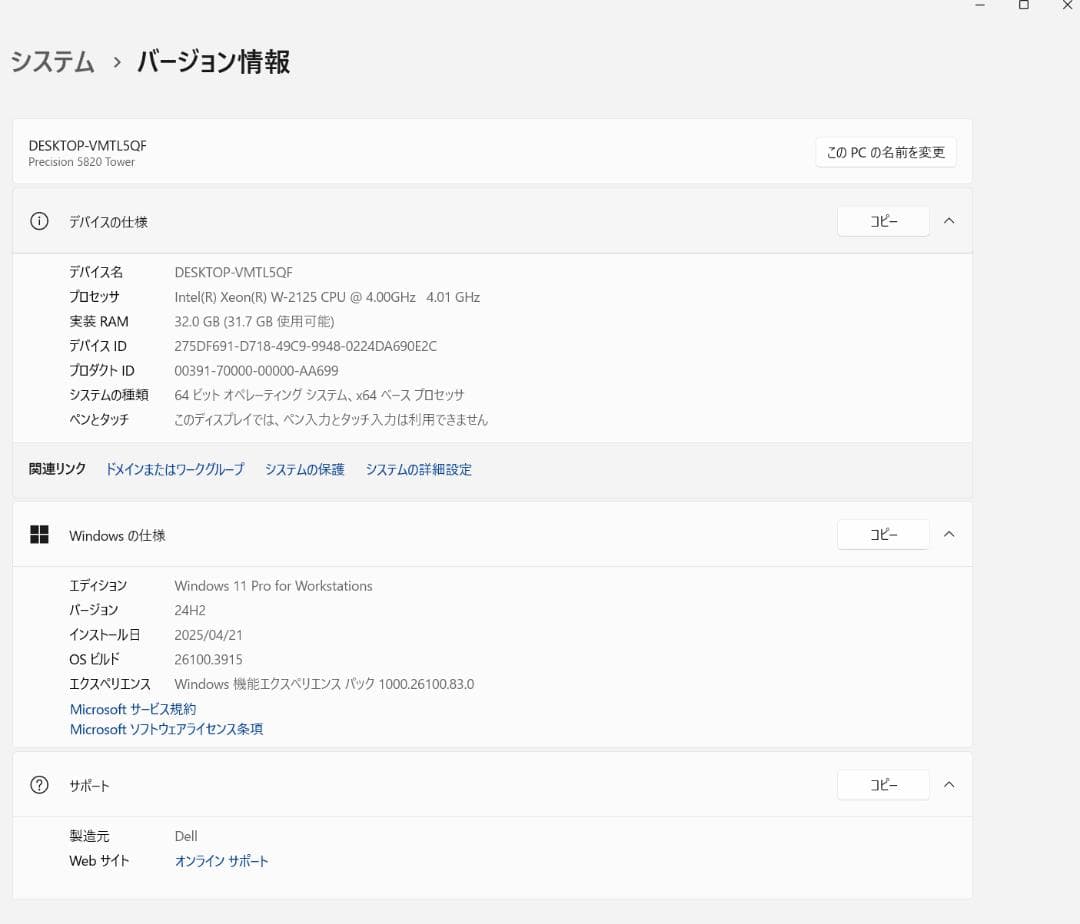Click the info icon beside デバイスの仕様

pos(39,221)
